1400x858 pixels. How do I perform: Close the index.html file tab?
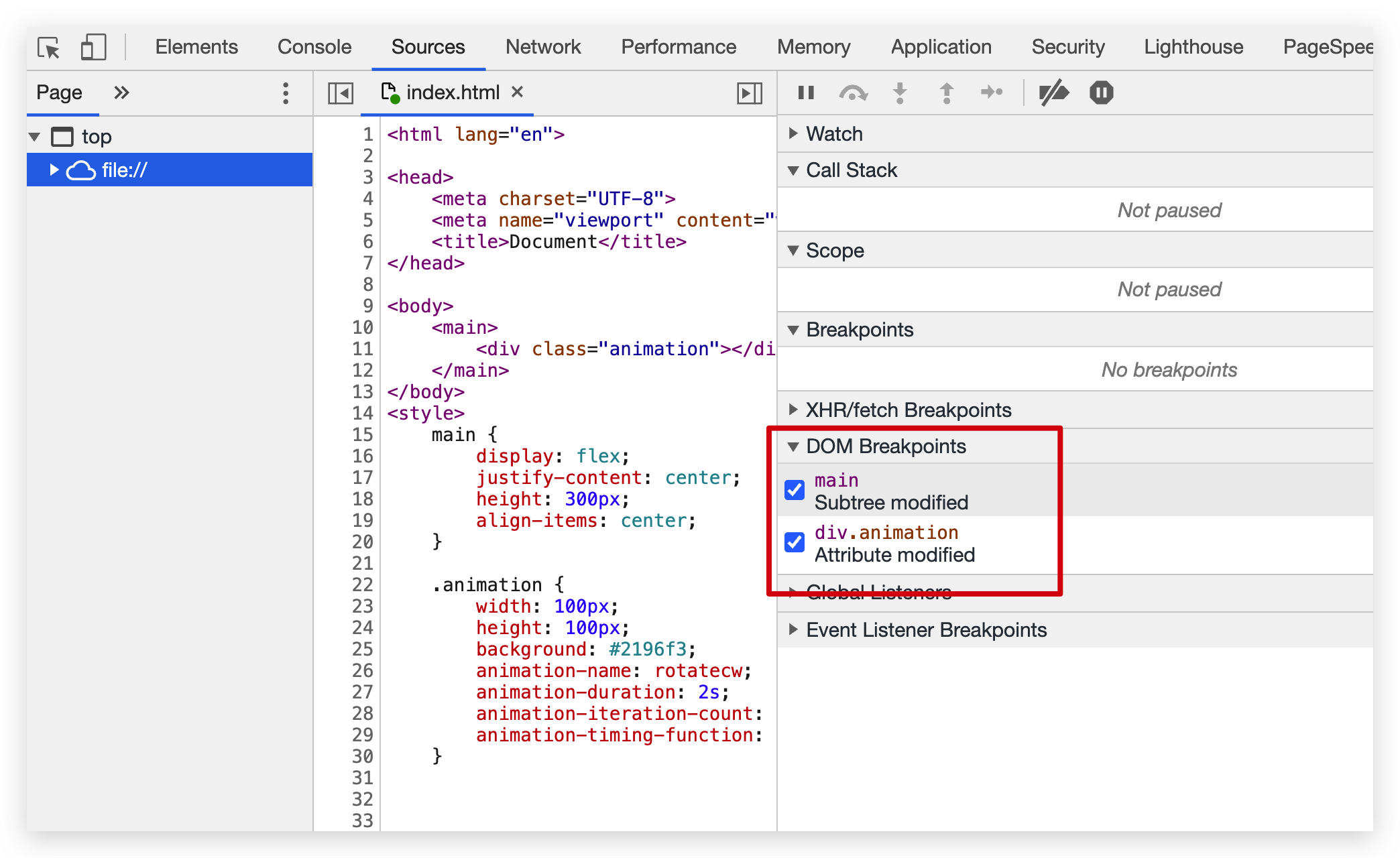(517, 92)
